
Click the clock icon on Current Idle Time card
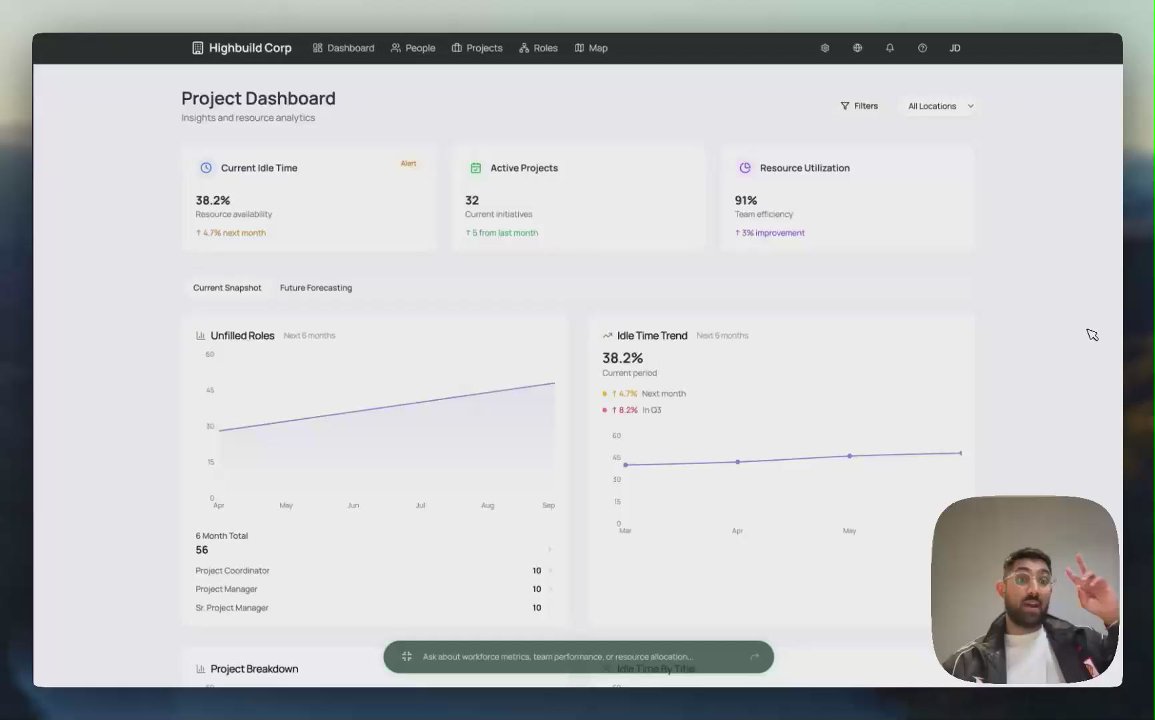[x=206, y=168]
